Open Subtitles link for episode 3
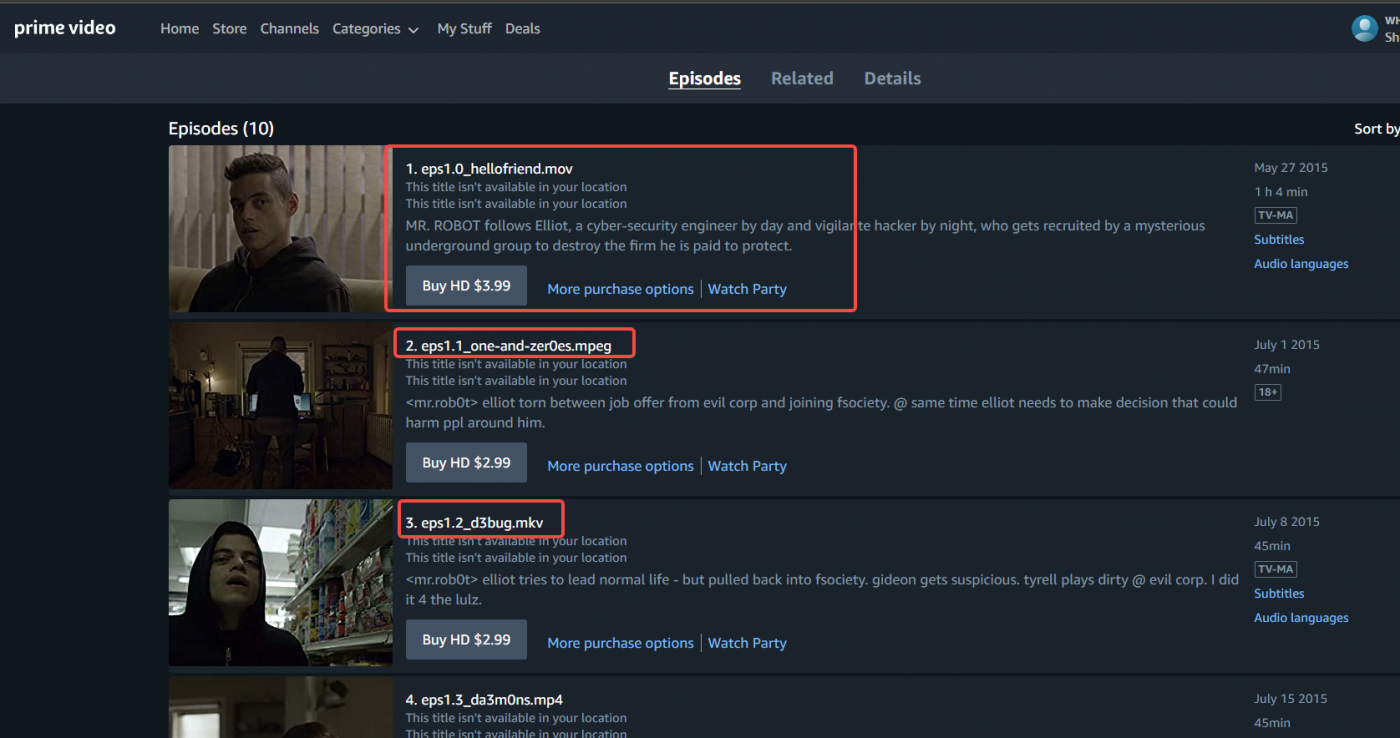The width and height of the screenshot is (1400, 738). [x=1279, y=594]
